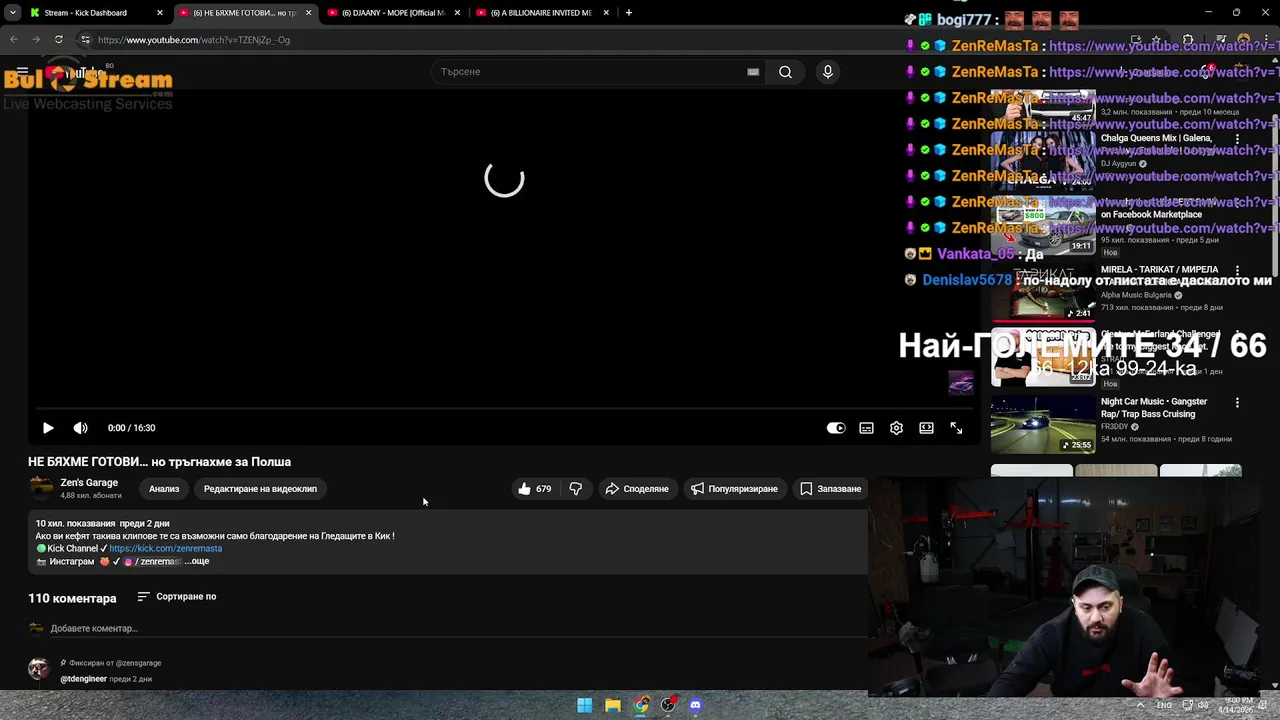Image resolution: width=1280 pixels, height=720 pixels.
Task: Click the Популяризиране promote button
Action: [734, 489]
